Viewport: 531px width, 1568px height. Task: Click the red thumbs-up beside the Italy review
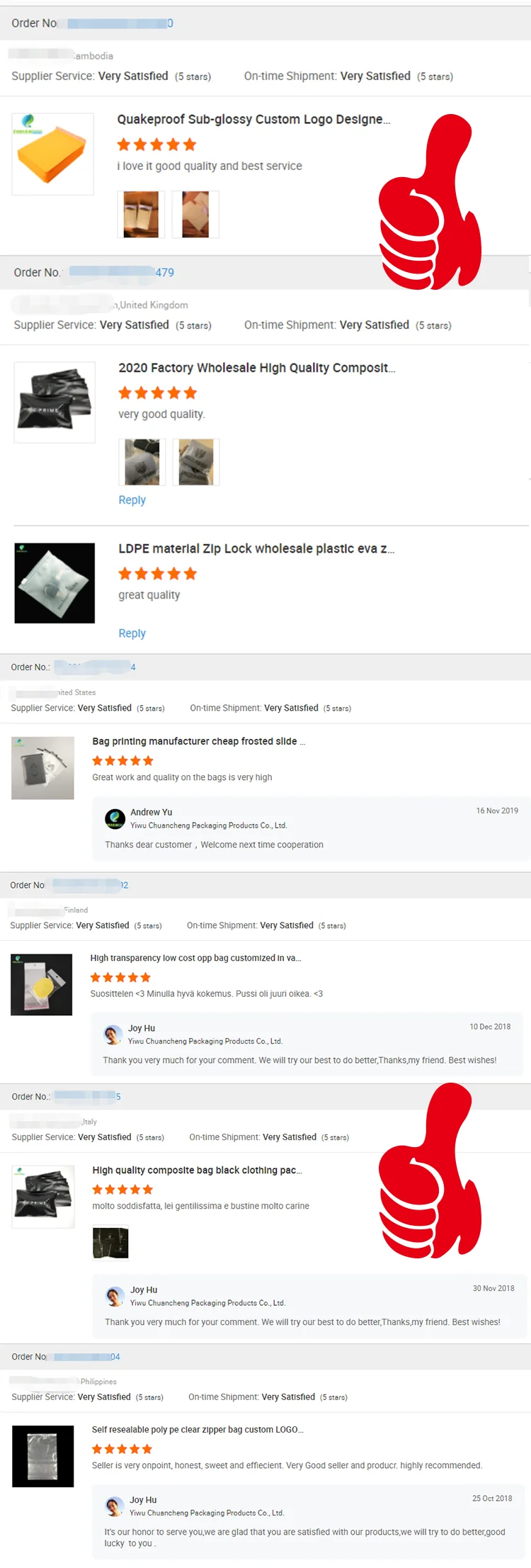click(429, 1176)
